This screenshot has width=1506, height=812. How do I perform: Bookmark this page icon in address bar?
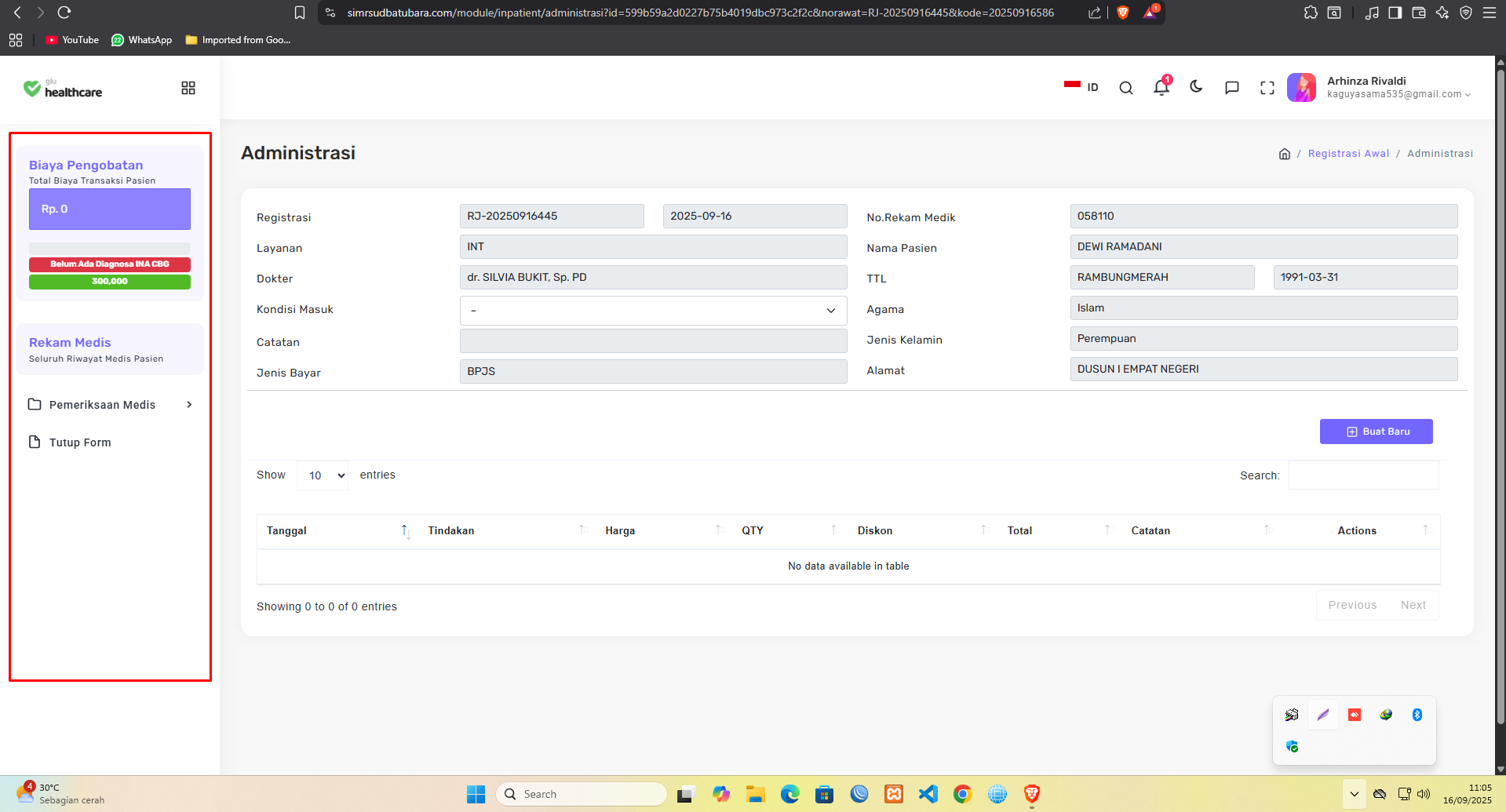tap(300, 13)
